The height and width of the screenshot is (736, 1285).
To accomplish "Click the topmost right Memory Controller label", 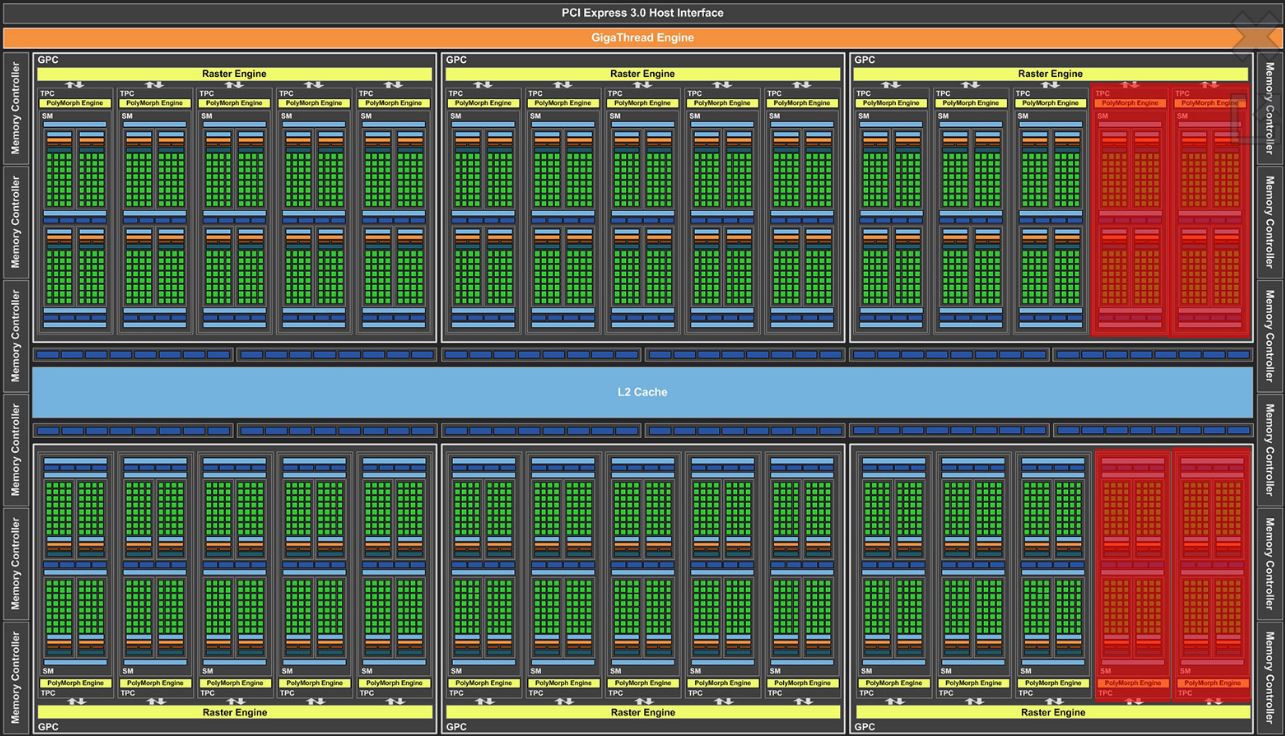I will tap(1270, 108).
